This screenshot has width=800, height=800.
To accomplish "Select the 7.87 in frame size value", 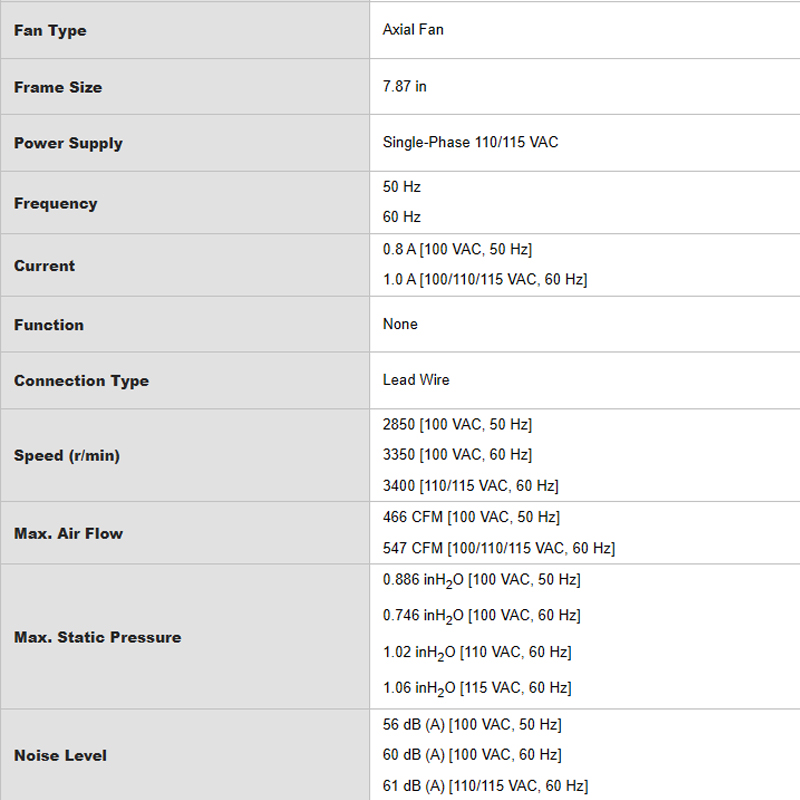I will pyautogui.click(x=405, y=86).
